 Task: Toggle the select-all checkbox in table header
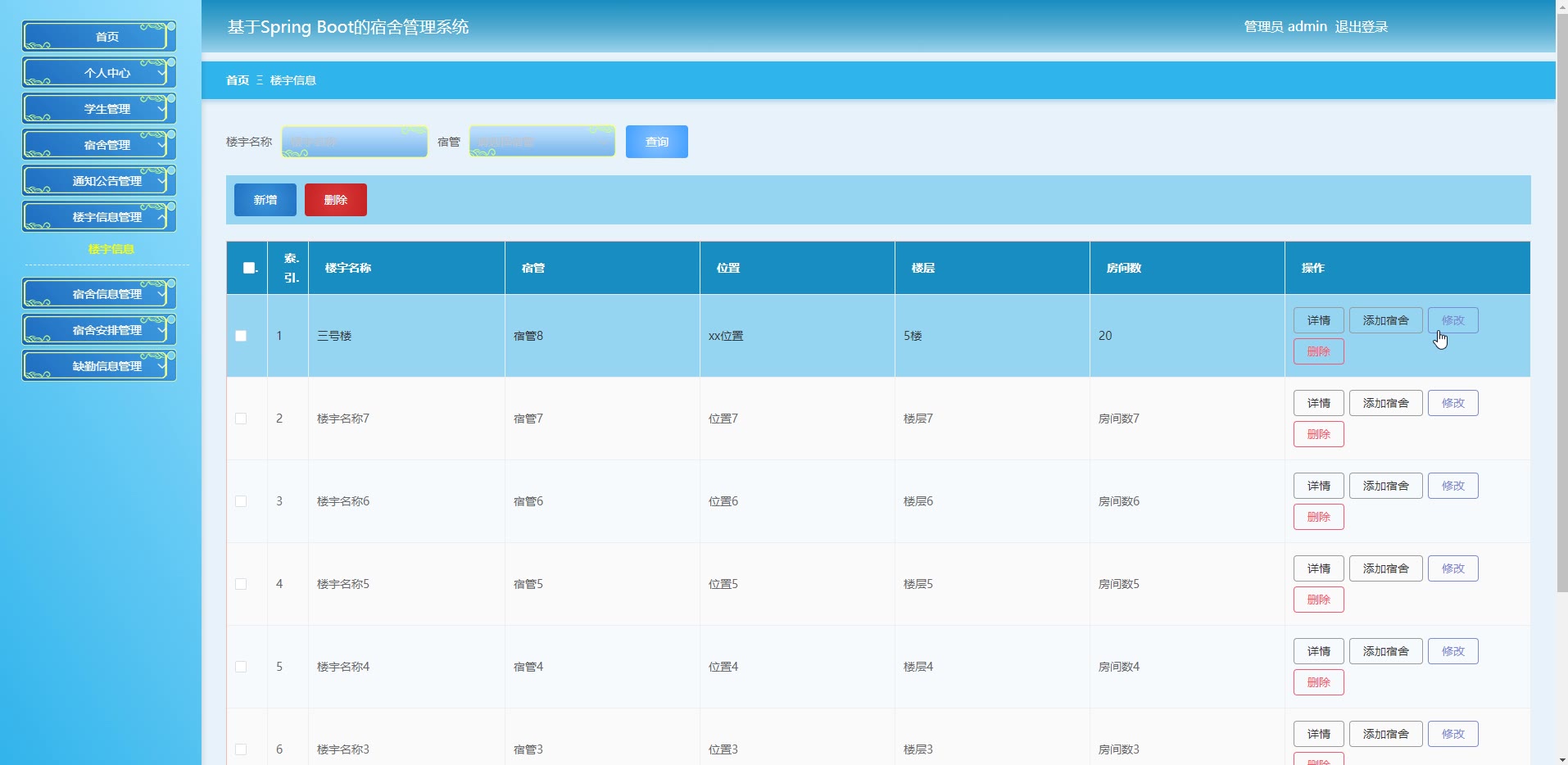(x=249, y=268)
